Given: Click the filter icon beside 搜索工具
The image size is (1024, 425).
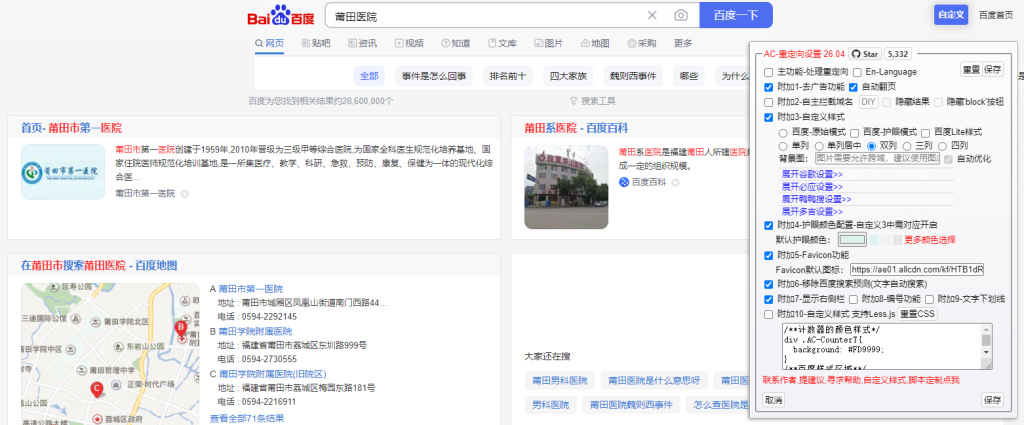Looking at the screenshot, I should click(x=573, y=101).
